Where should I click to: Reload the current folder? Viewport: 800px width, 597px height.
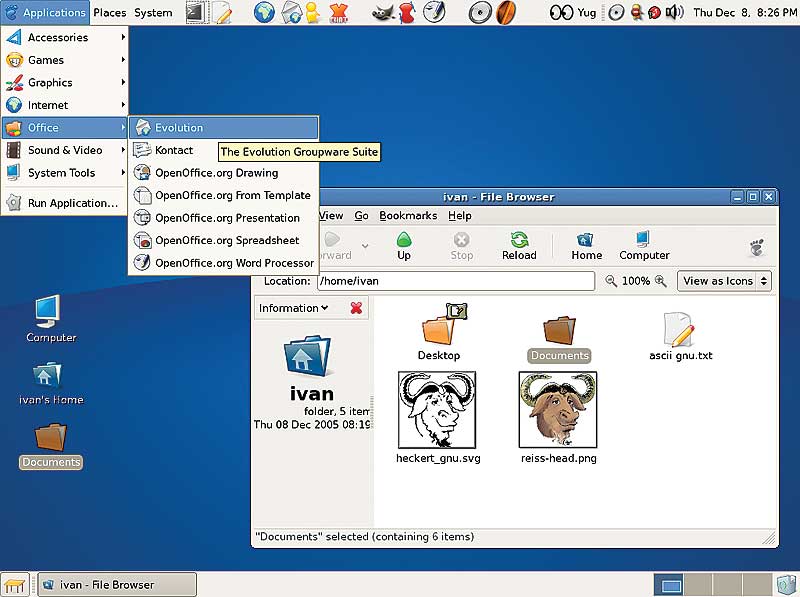pos(519,245)
